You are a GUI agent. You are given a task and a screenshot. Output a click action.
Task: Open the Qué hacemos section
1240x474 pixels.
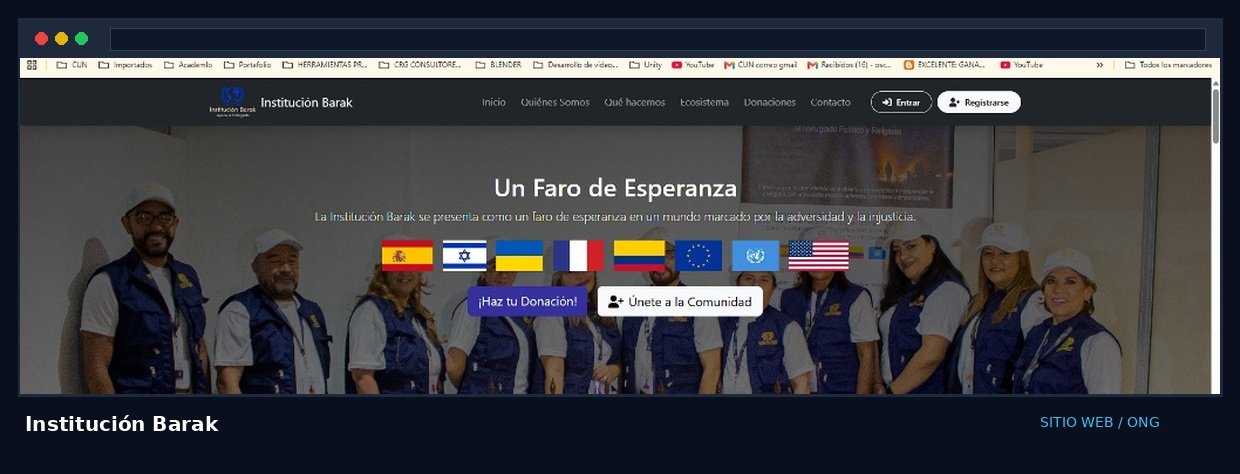coord(634,102)
